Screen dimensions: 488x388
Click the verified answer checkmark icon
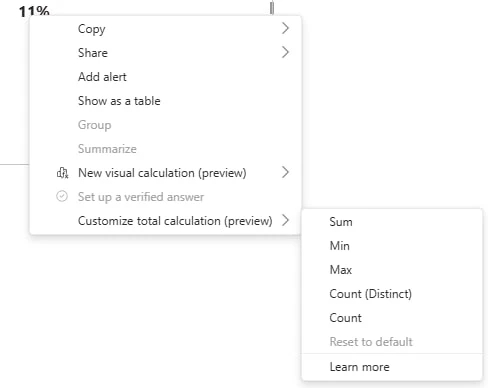tap(62, 197)
